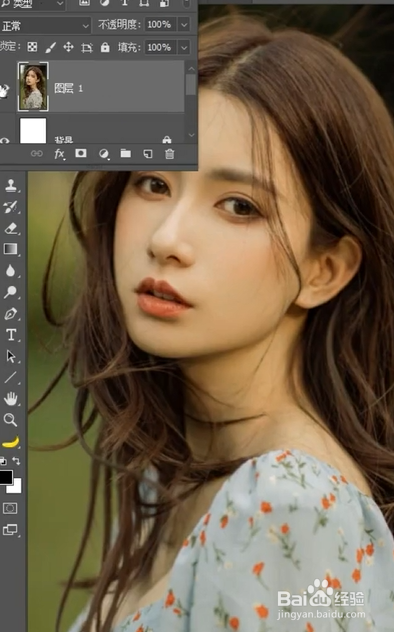Click layers panel scrollbar down arrow
394x632 pixels.
point(191,135)
